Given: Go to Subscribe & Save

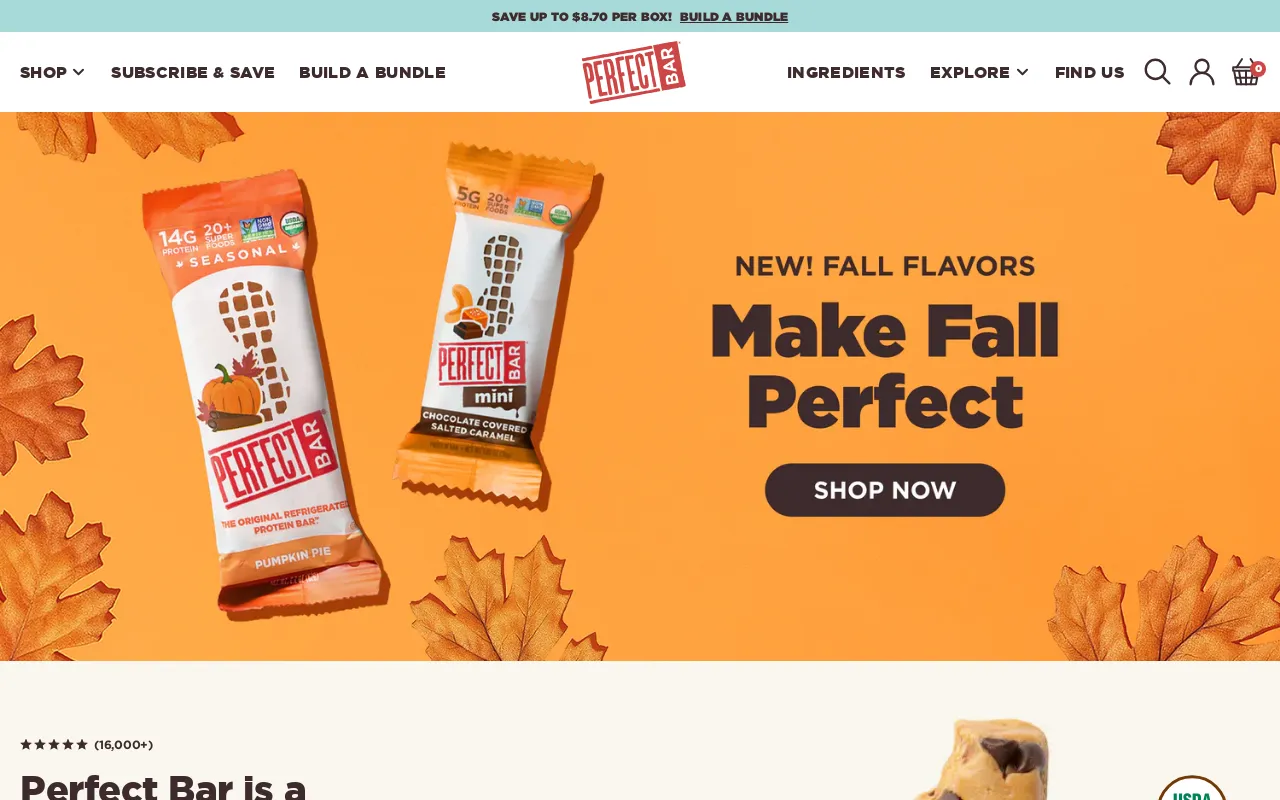Looking at the screenshot, I should click(193, 72).
